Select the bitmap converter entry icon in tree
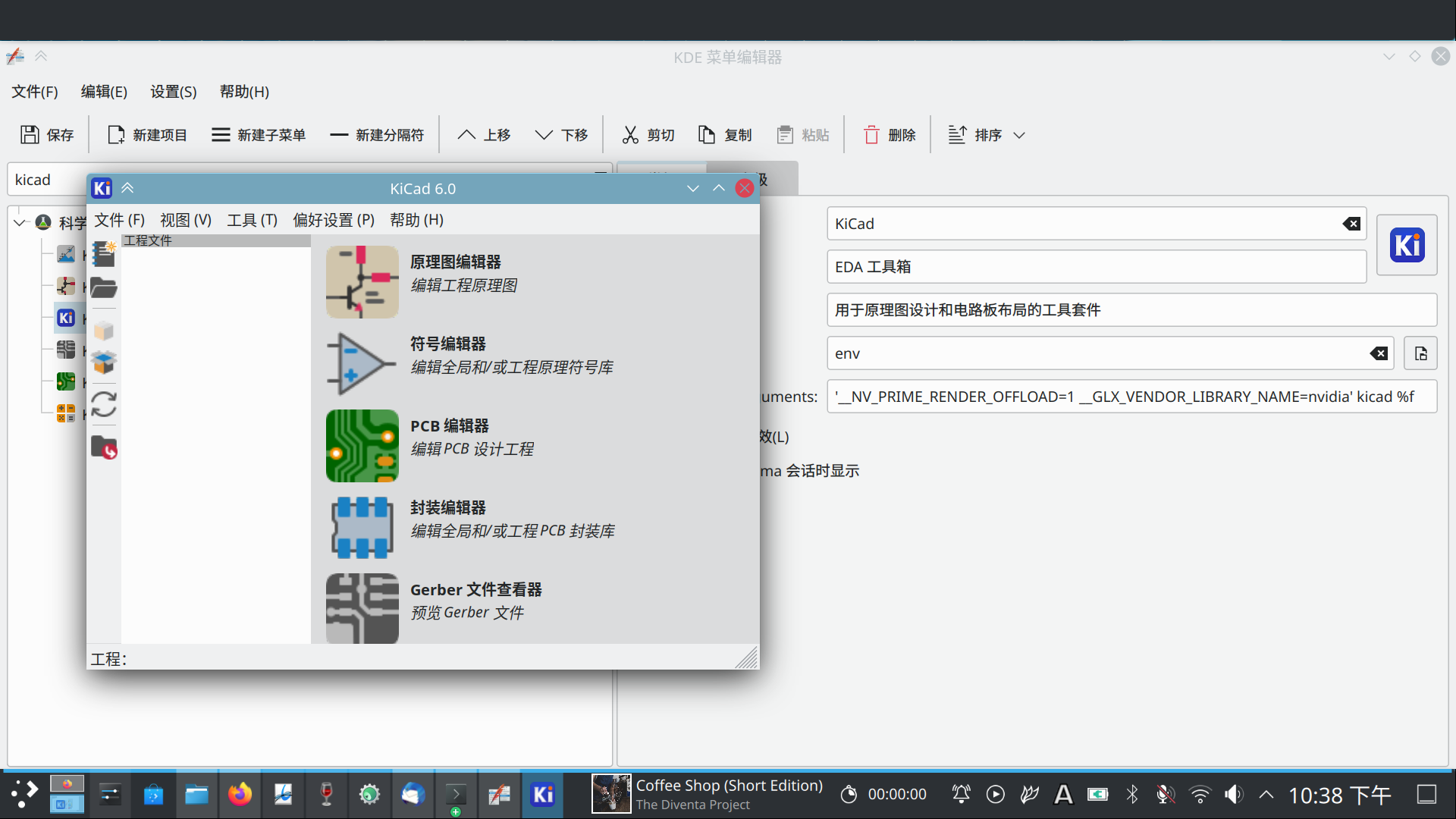1456x819 pixels. click(x=66, y=254)
